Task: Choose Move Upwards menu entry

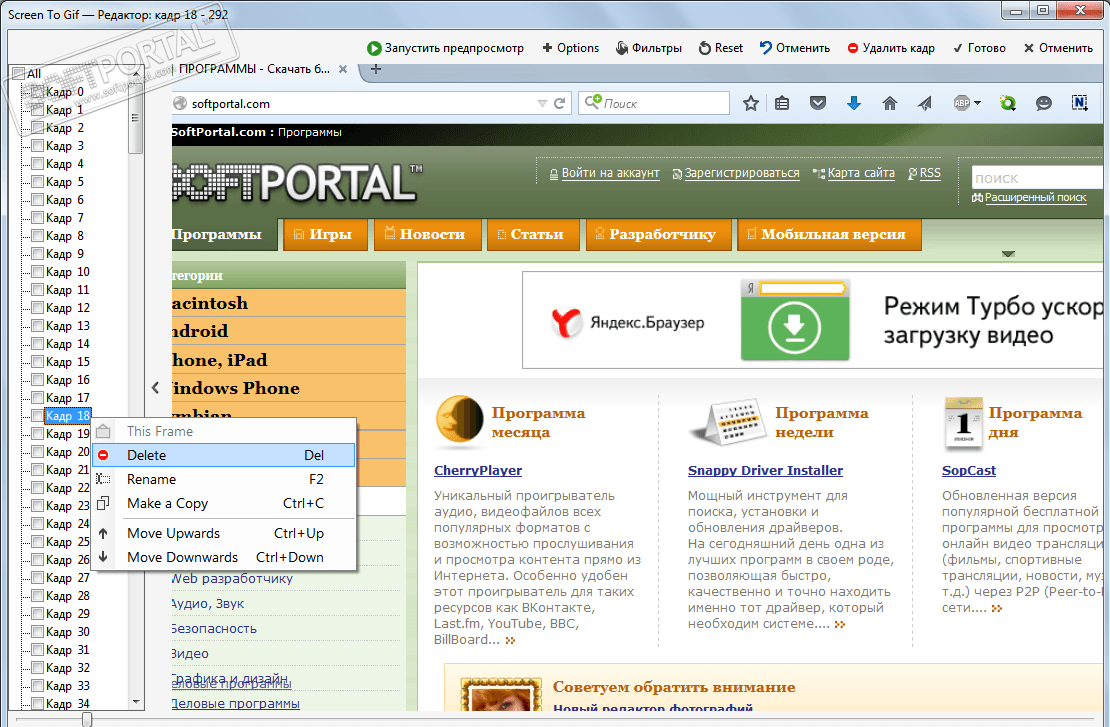Action: coord(224,533)
